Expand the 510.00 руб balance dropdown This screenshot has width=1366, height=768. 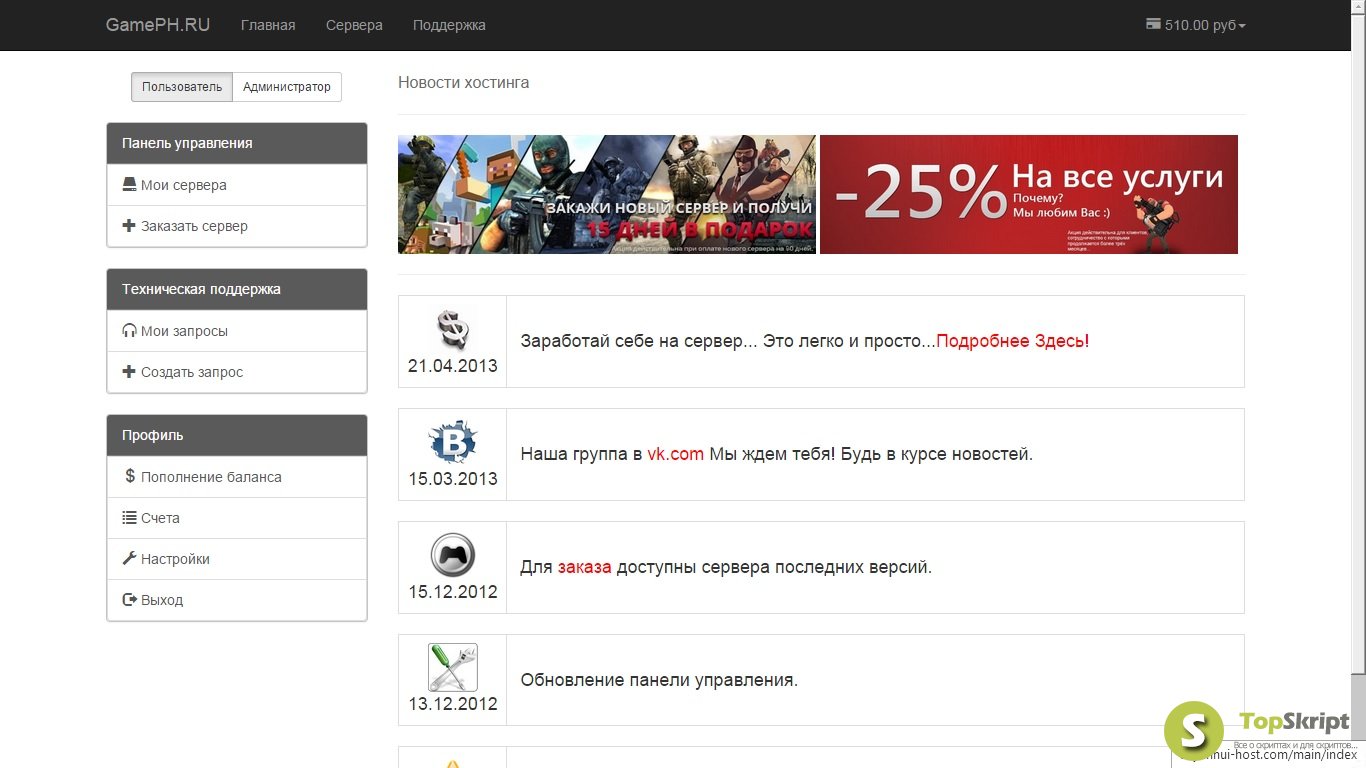(1196, 25)
